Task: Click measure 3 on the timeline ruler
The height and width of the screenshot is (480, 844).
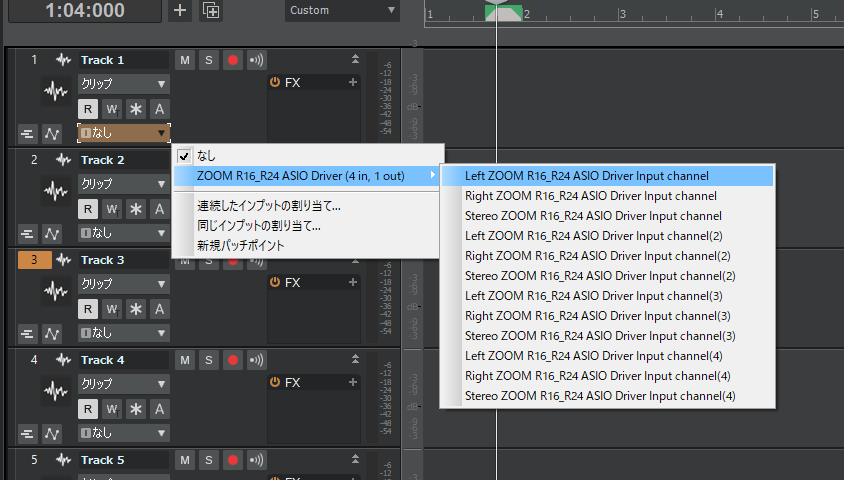Action: coord(623,13)
